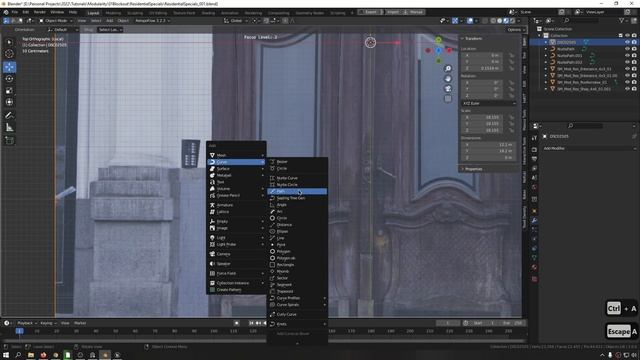Select Armature in the Add menu
This screenshot has width=640, height=360.
(x=236, y=205)
